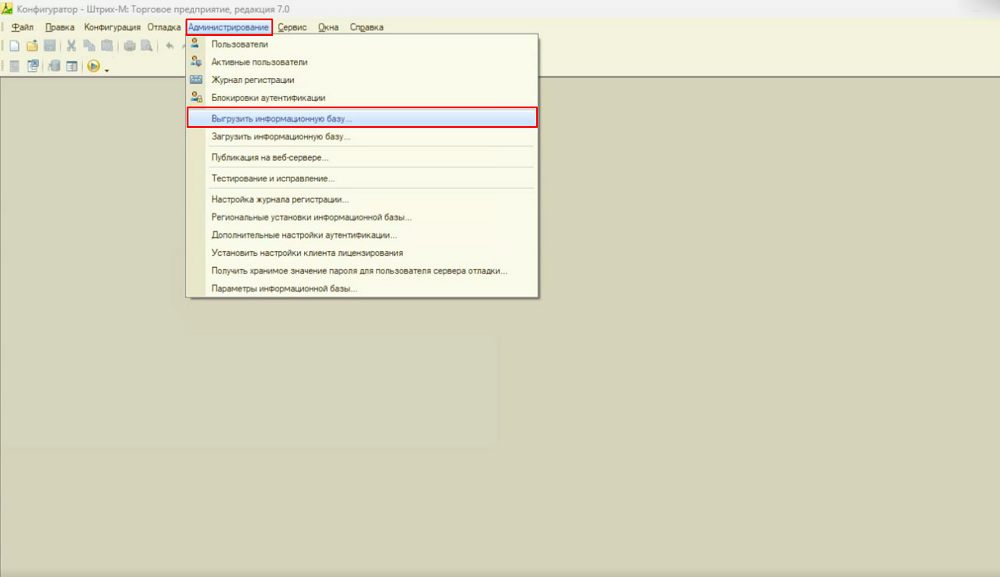The width and height of the screenshot is (1000, 577).
Task: Click the Configurator app icon in title bar
Action: pos(7,9)
